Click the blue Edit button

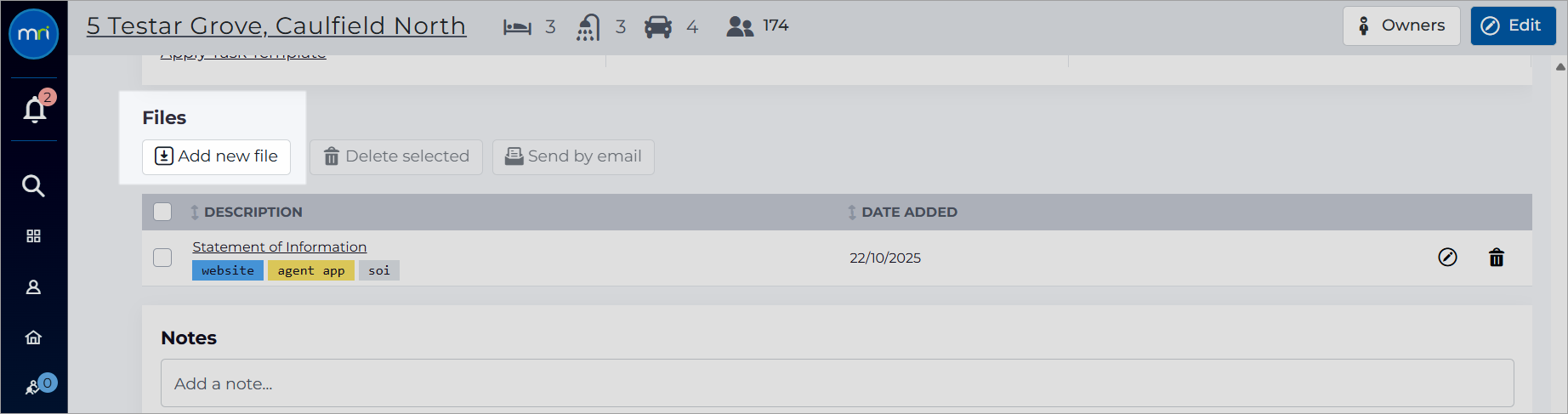(x=1513, y=26)
